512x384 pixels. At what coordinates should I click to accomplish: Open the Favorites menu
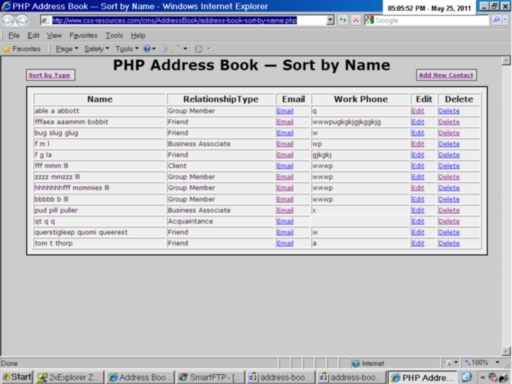tap(83, 35)
